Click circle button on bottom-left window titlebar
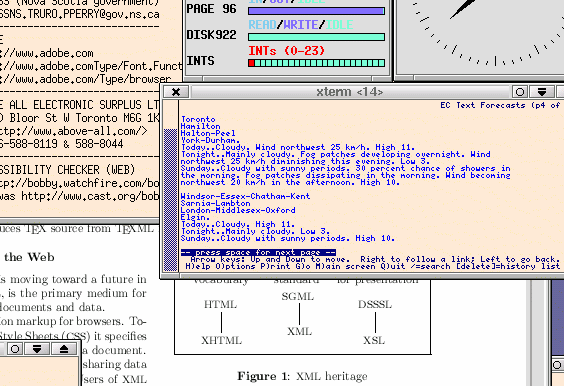Viewport: 564px width, 386px height. coord(15,349)
